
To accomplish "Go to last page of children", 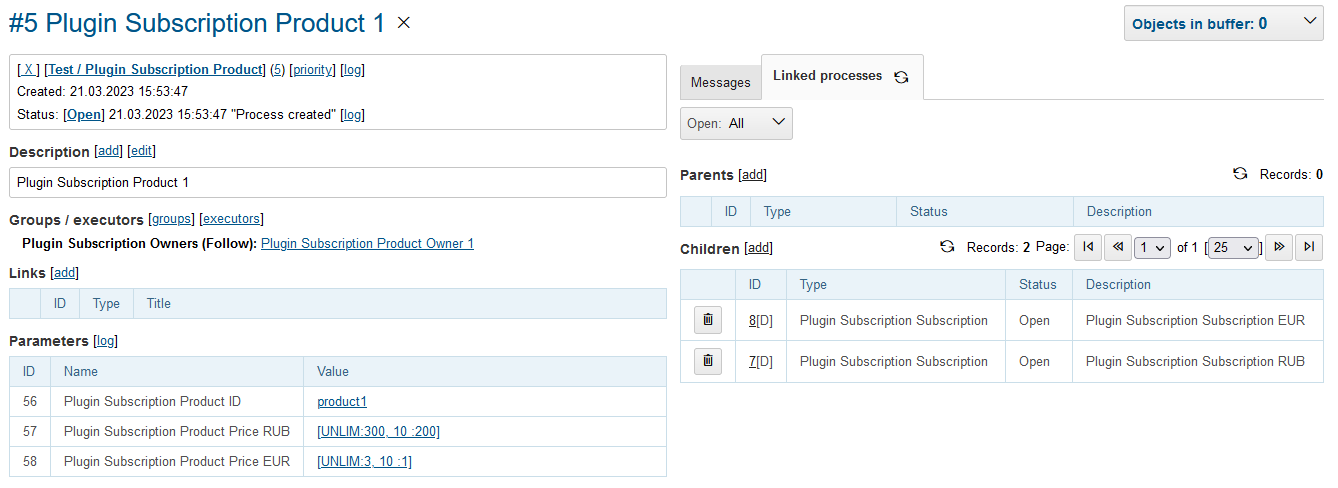I will pyautogui.click(x=1308, y=247).
